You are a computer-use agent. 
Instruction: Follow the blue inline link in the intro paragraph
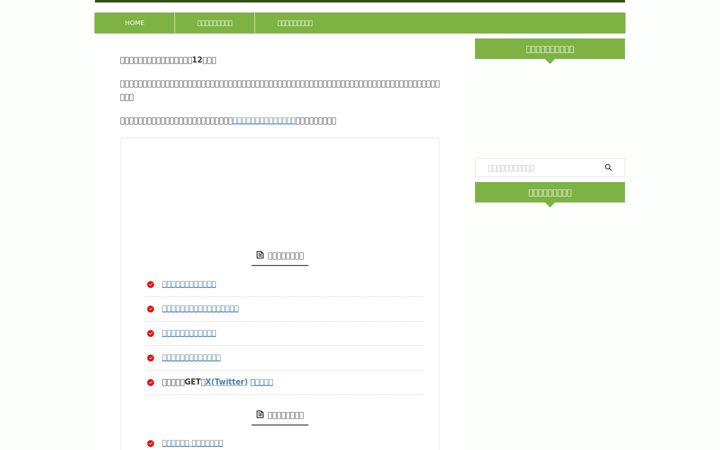264,121
